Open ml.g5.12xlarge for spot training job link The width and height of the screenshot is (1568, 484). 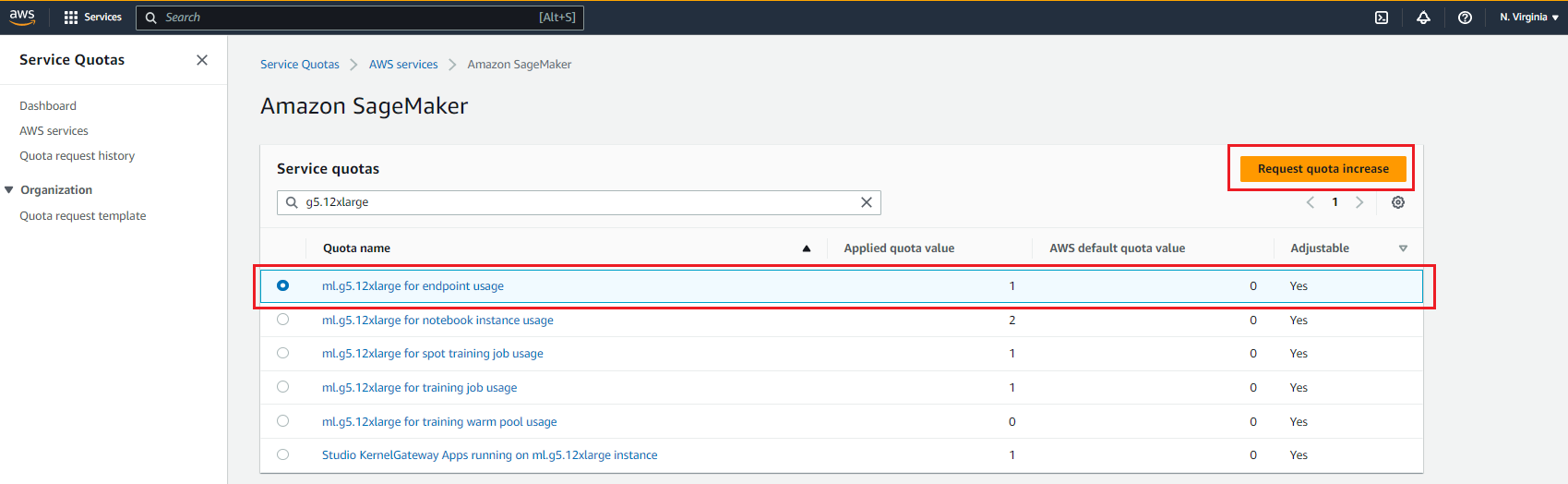tap(433, 354)
